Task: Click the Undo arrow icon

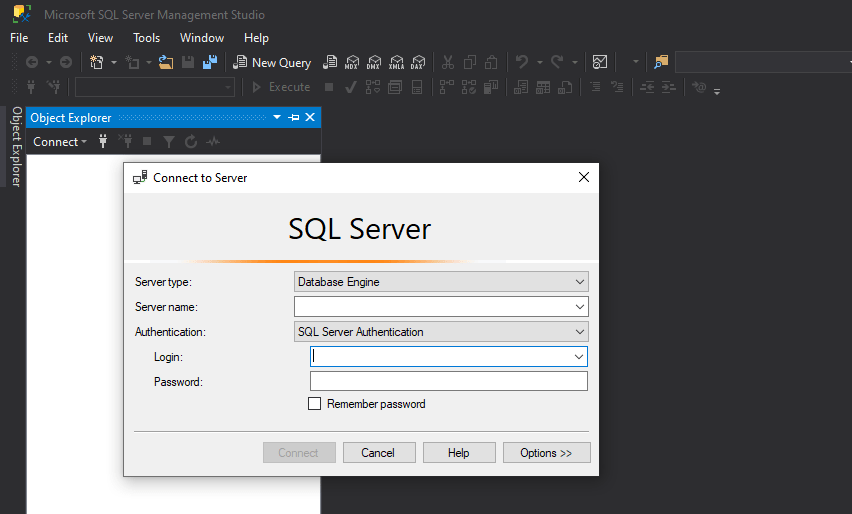Action: (522, 62)
